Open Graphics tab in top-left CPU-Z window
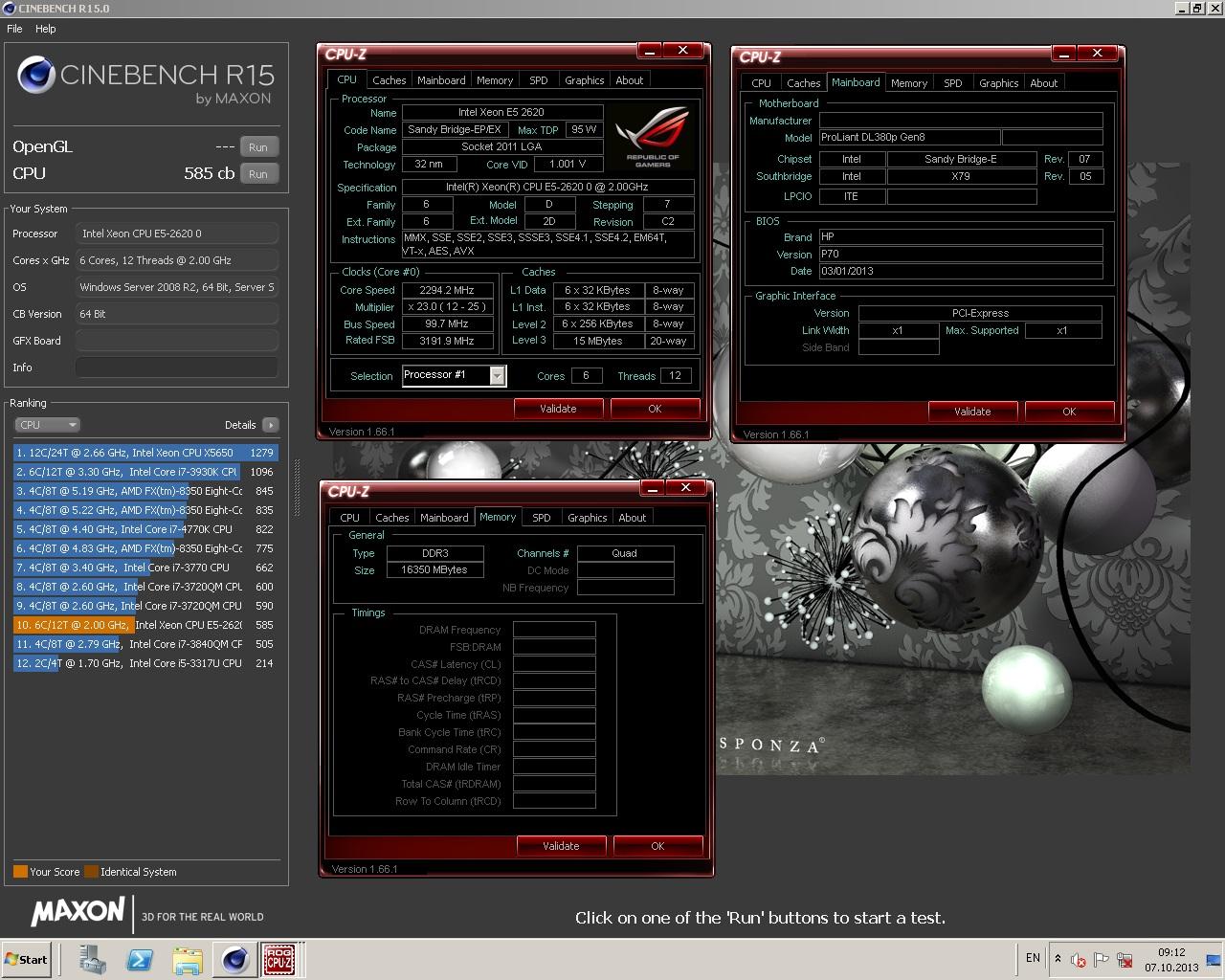This screenshot has width=1225, height=980. [584, 80]
